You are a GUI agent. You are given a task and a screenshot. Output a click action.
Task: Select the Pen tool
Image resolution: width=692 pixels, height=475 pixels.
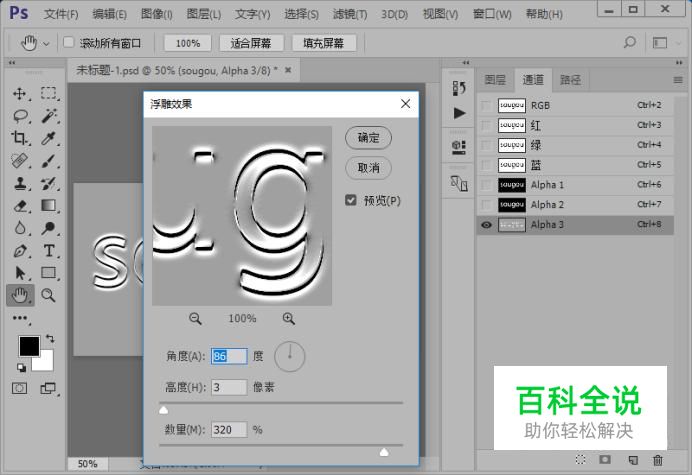[20, 251]
